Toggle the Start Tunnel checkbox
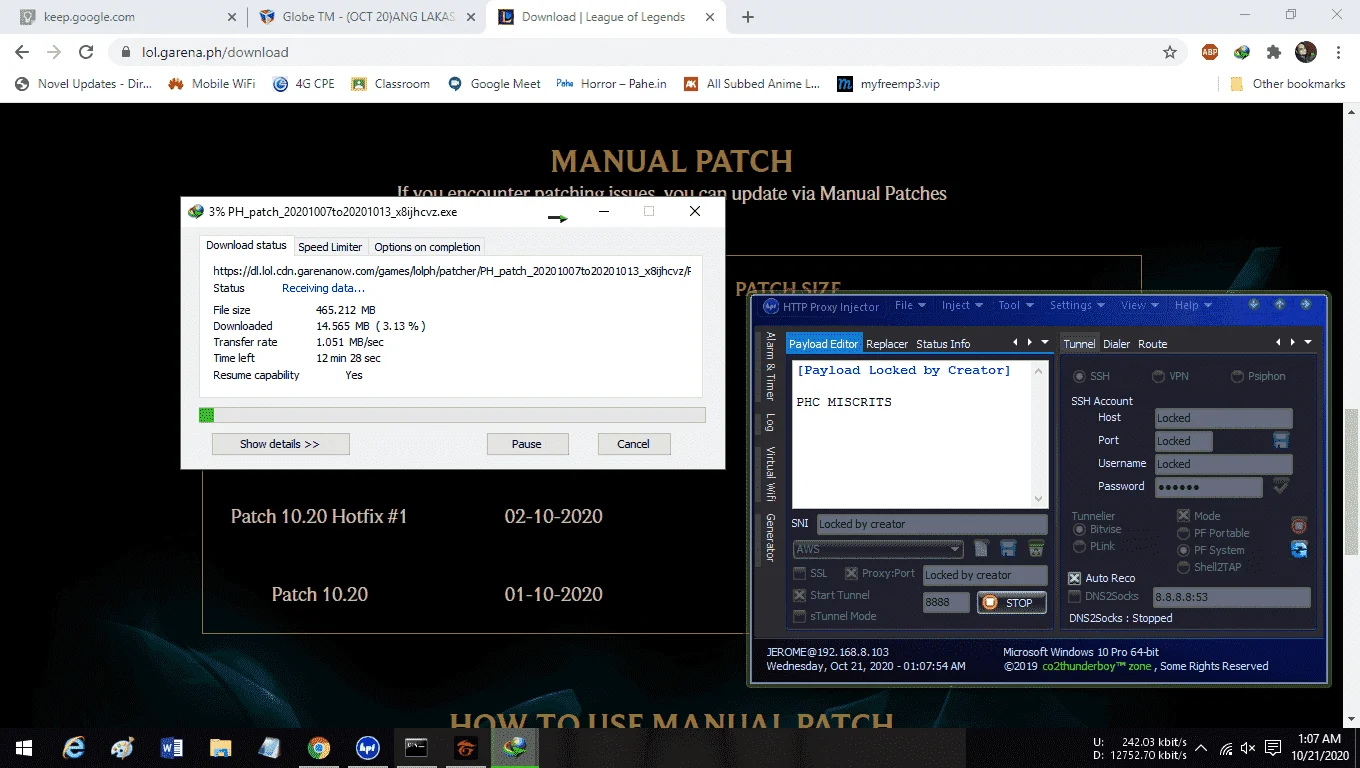The width and height of the screenshot is (1360, 768). coord(799,595)
